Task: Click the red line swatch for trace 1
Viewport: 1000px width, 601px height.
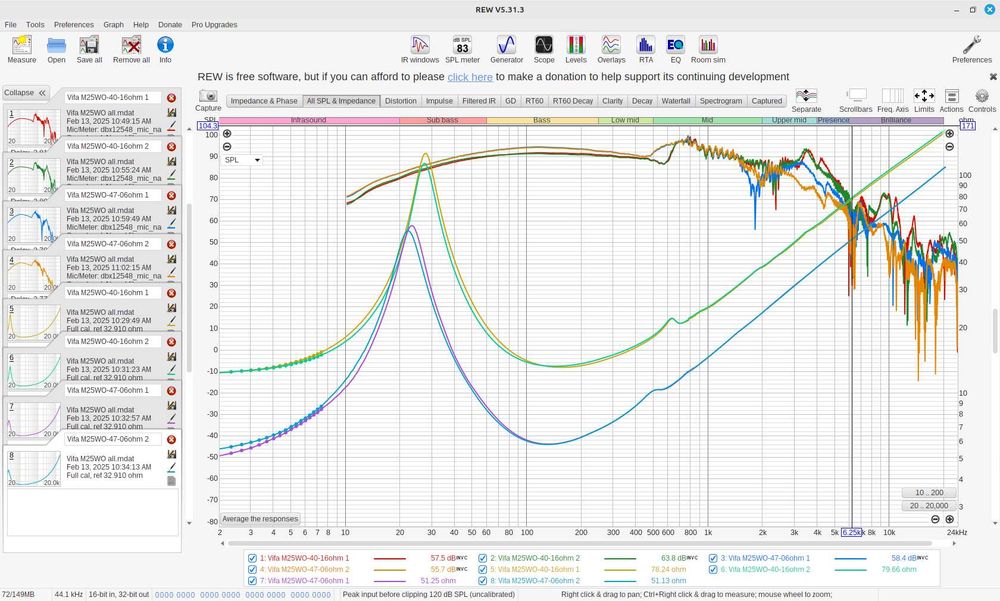Action: (390, 558)
